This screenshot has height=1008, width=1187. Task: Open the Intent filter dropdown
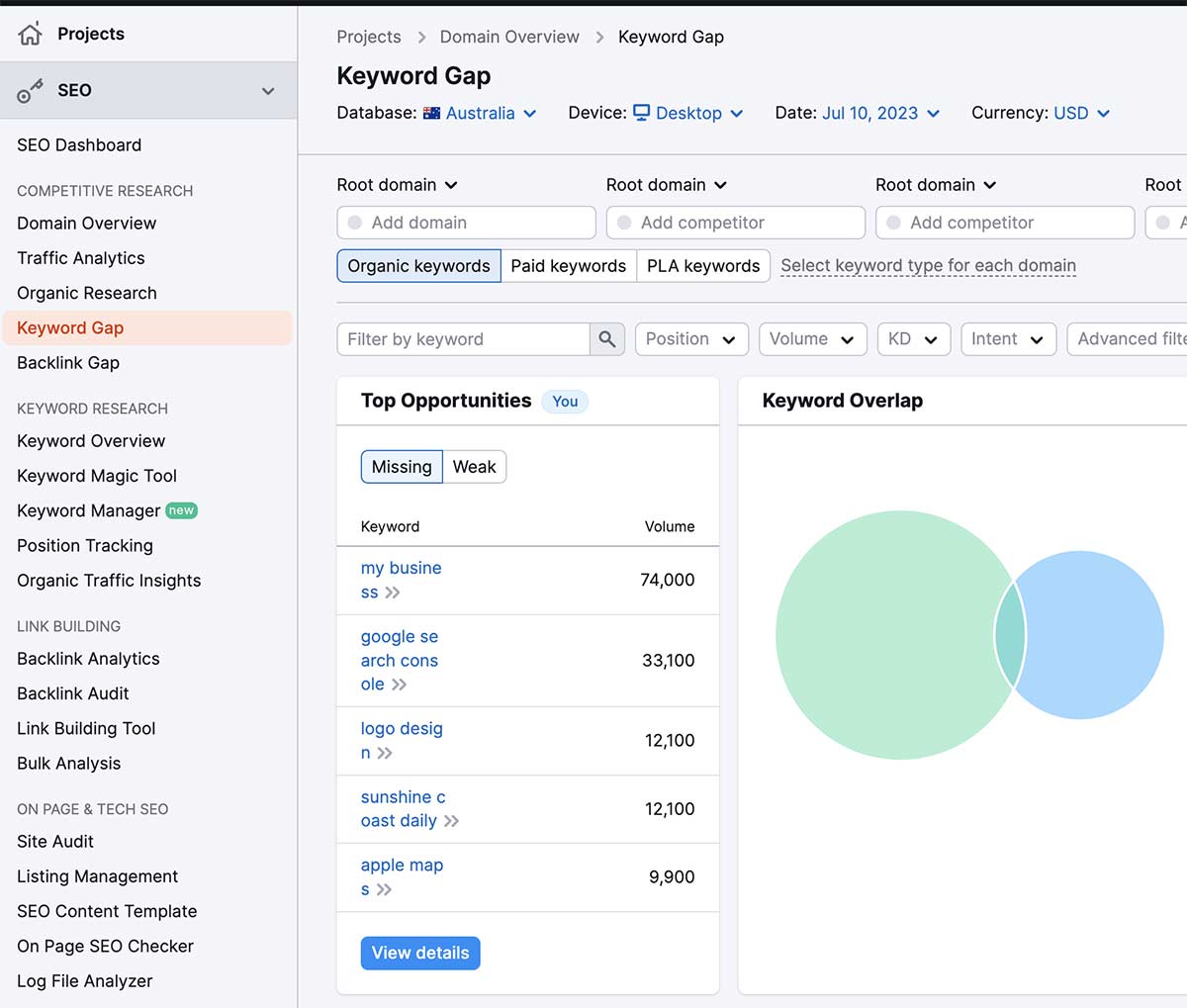coord(1008,339)
